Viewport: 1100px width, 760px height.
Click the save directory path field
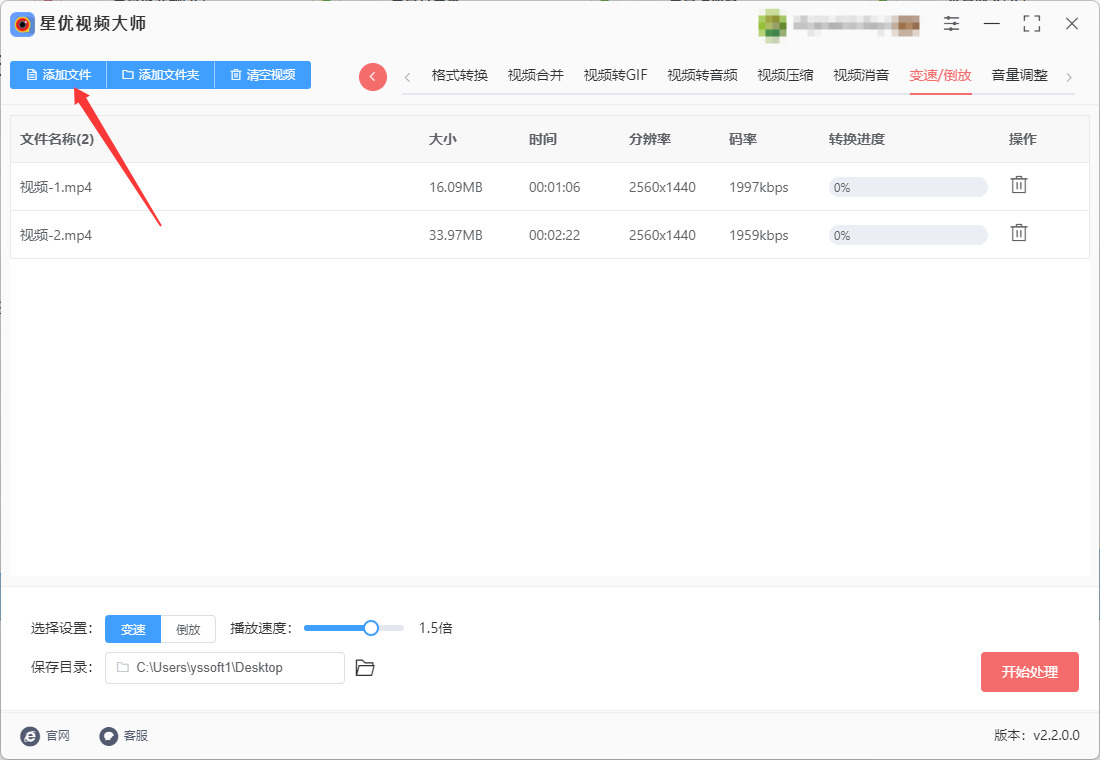pyautogui.click(x=224, y=668)
